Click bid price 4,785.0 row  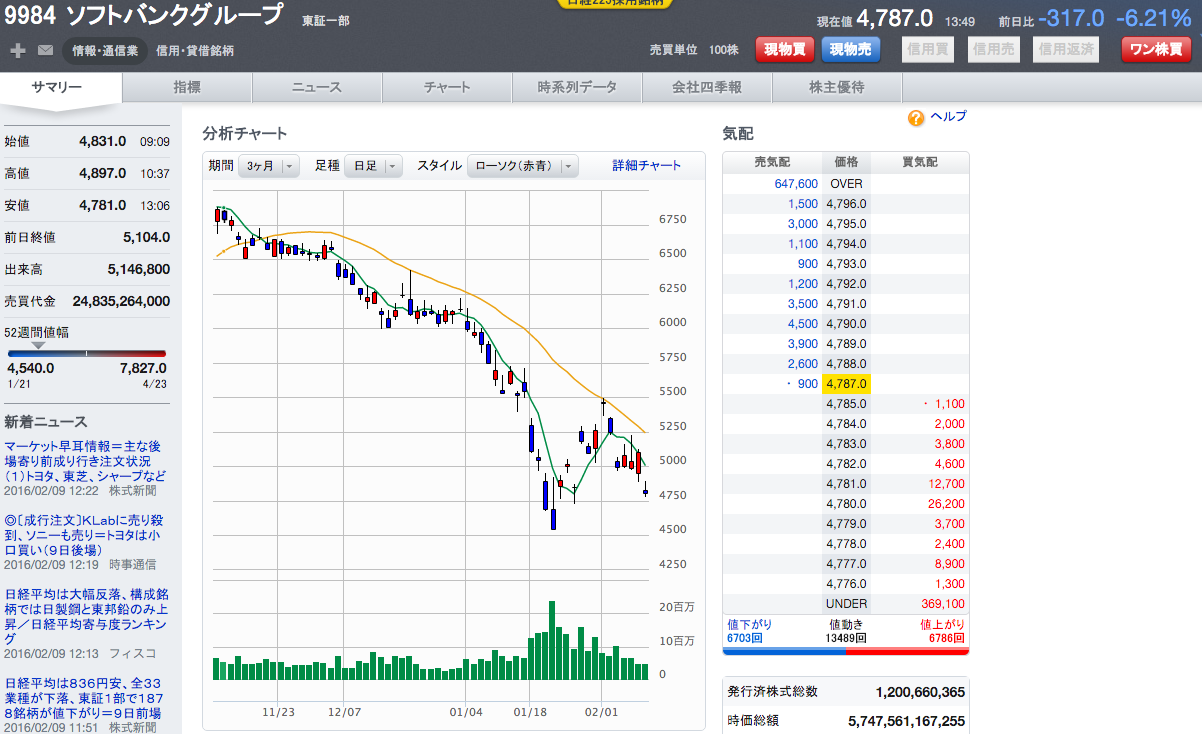[x=845, y=403]
